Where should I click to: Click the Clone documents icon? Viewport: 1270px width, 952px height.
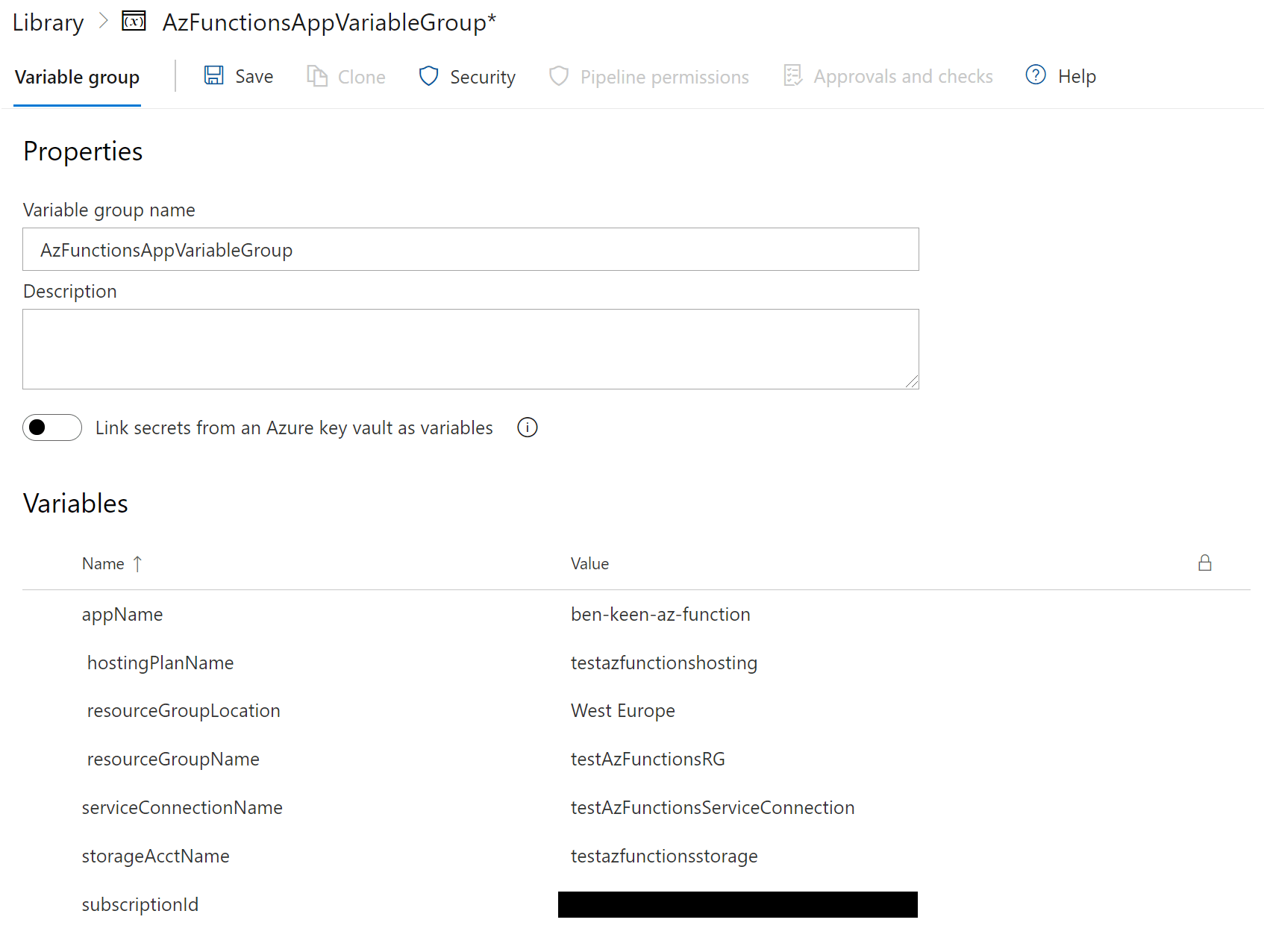point(317,76)
